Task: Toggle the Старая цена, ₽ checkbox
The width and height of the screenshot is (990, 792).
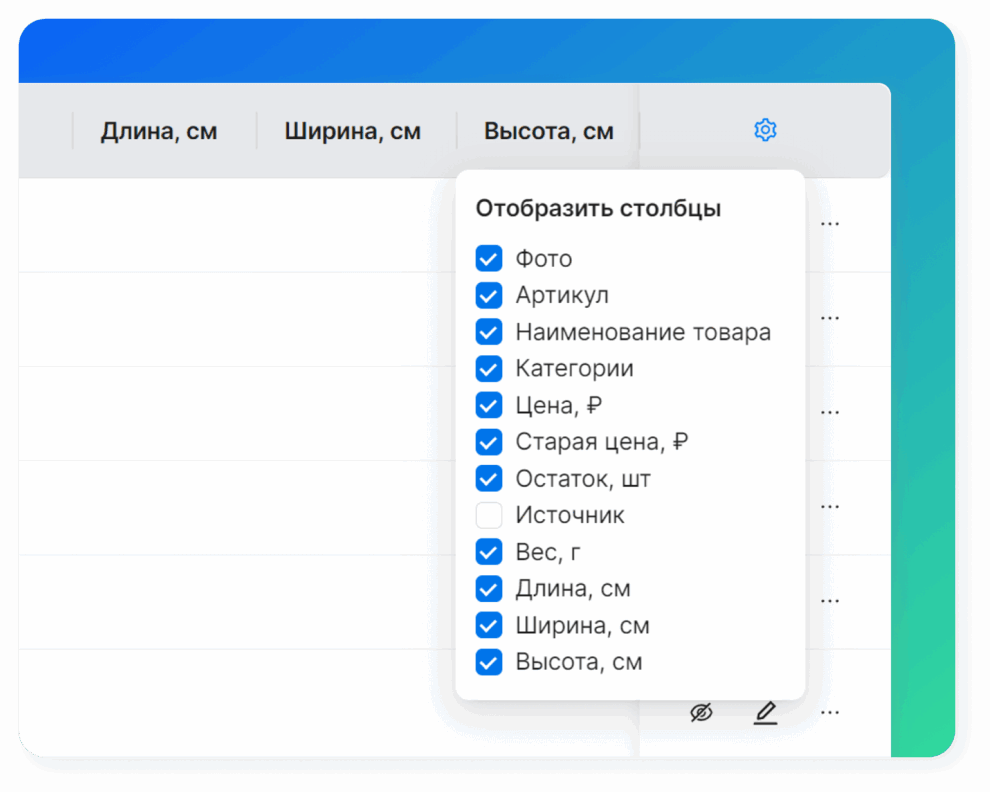Action: (489, 442)
